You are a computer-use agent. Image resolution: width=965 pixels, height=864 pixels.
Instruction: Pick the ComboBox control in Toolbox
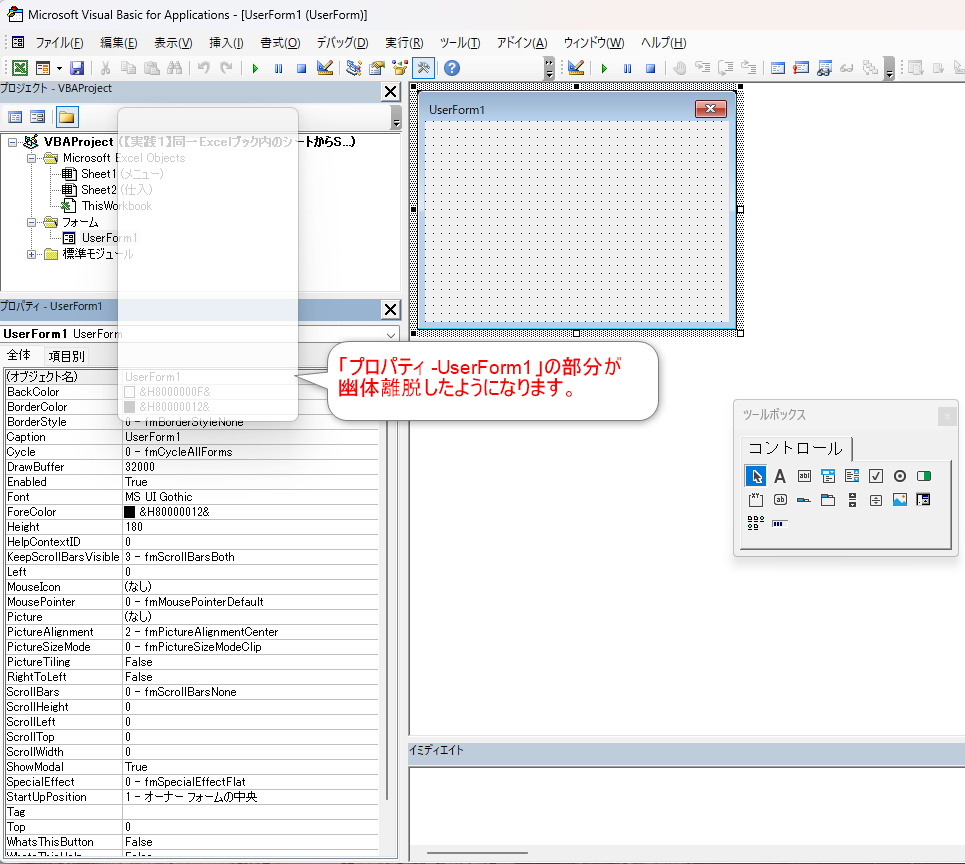(x=828, y=476)
